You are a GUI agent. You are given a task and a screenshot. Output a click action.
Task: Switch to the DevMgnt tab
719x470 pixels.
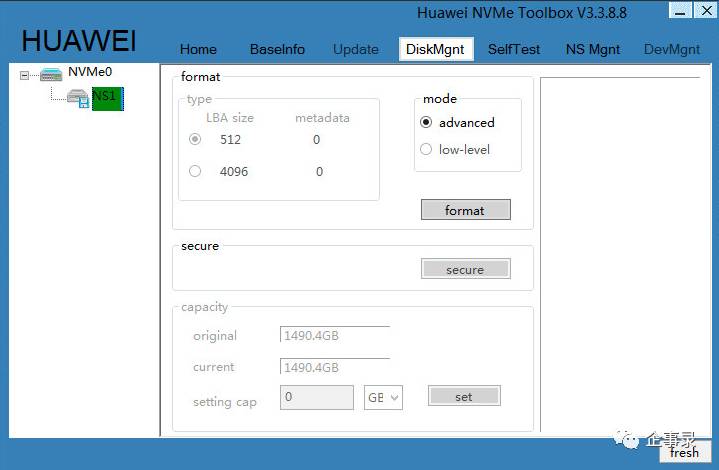[x=672, y=49]
